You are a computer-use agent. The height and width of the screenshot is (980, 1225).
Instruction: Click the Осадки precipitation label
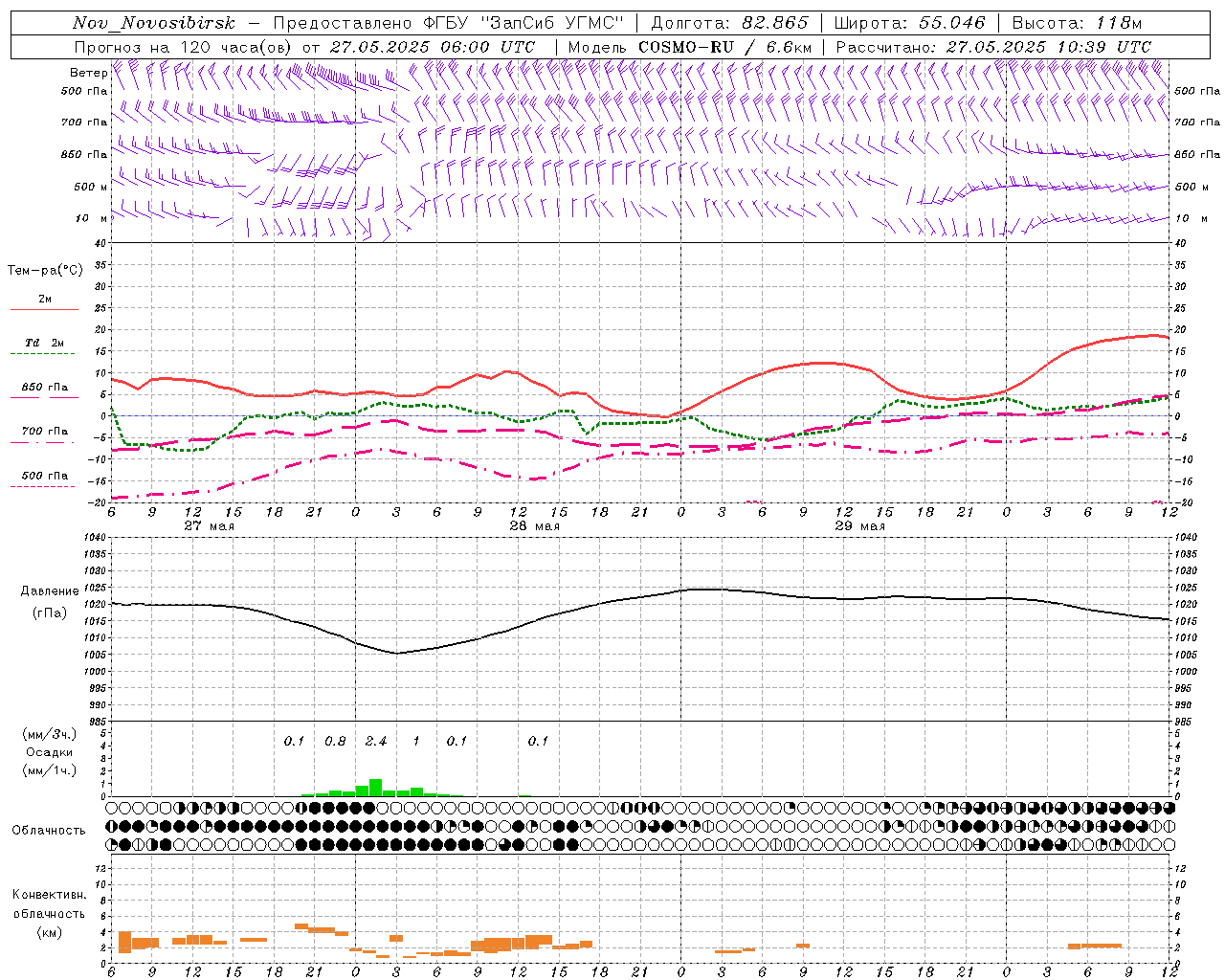pos(50,752)
